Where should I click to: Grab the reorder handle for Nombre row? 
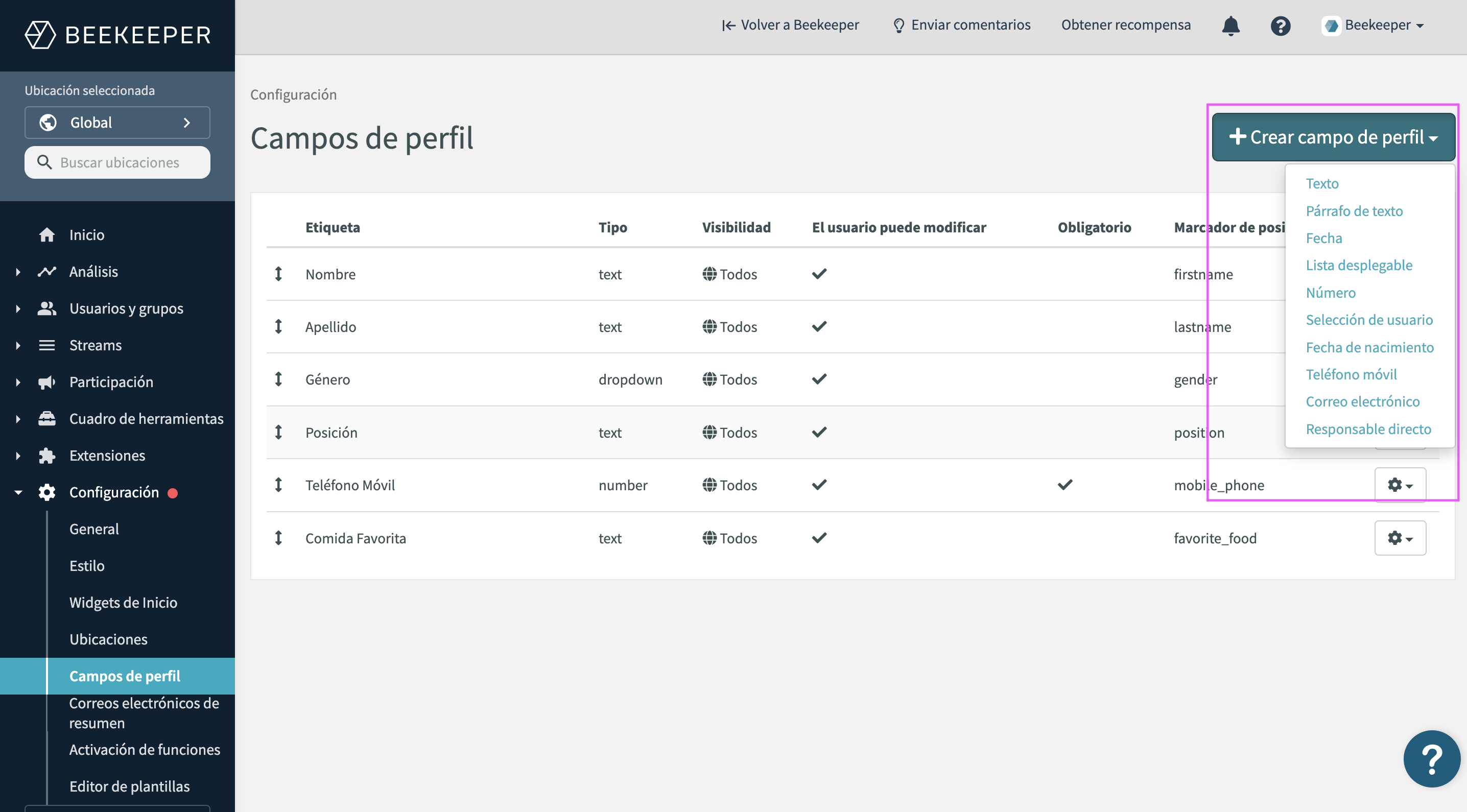coord(278,274)
